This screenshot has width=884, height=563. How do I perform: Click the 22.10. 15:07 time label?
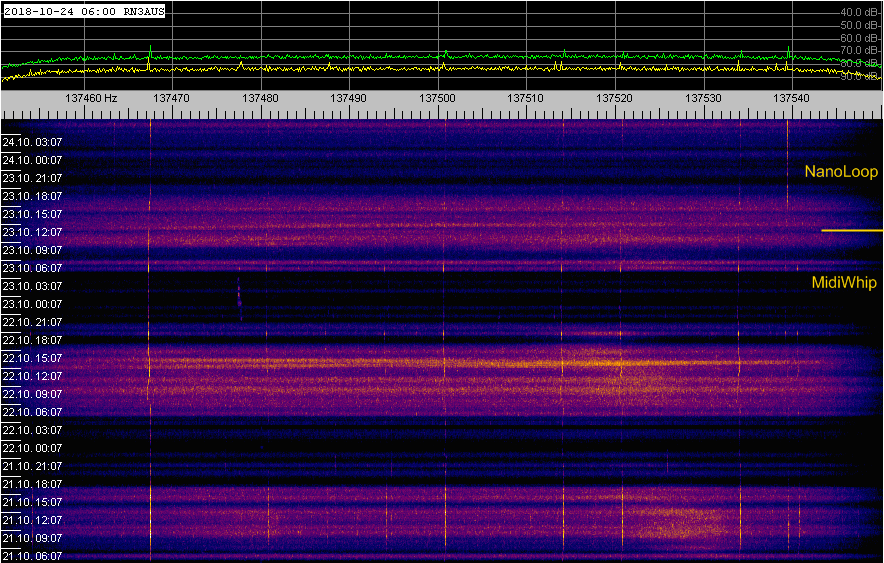(32, 358)
